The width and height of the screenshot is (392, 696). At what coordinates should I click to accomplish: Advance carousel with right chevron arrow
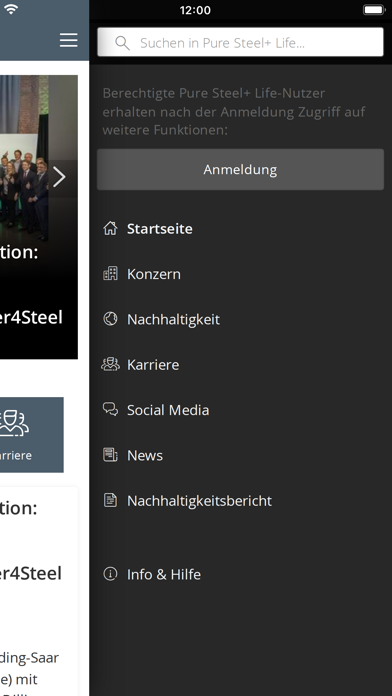click(59, 177)
